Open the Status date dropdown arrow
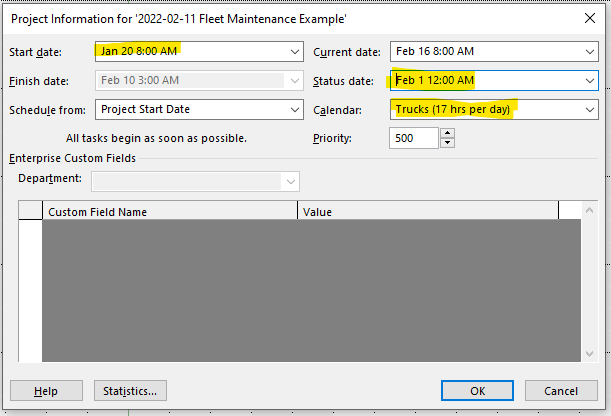 click(x=590, y=81)
